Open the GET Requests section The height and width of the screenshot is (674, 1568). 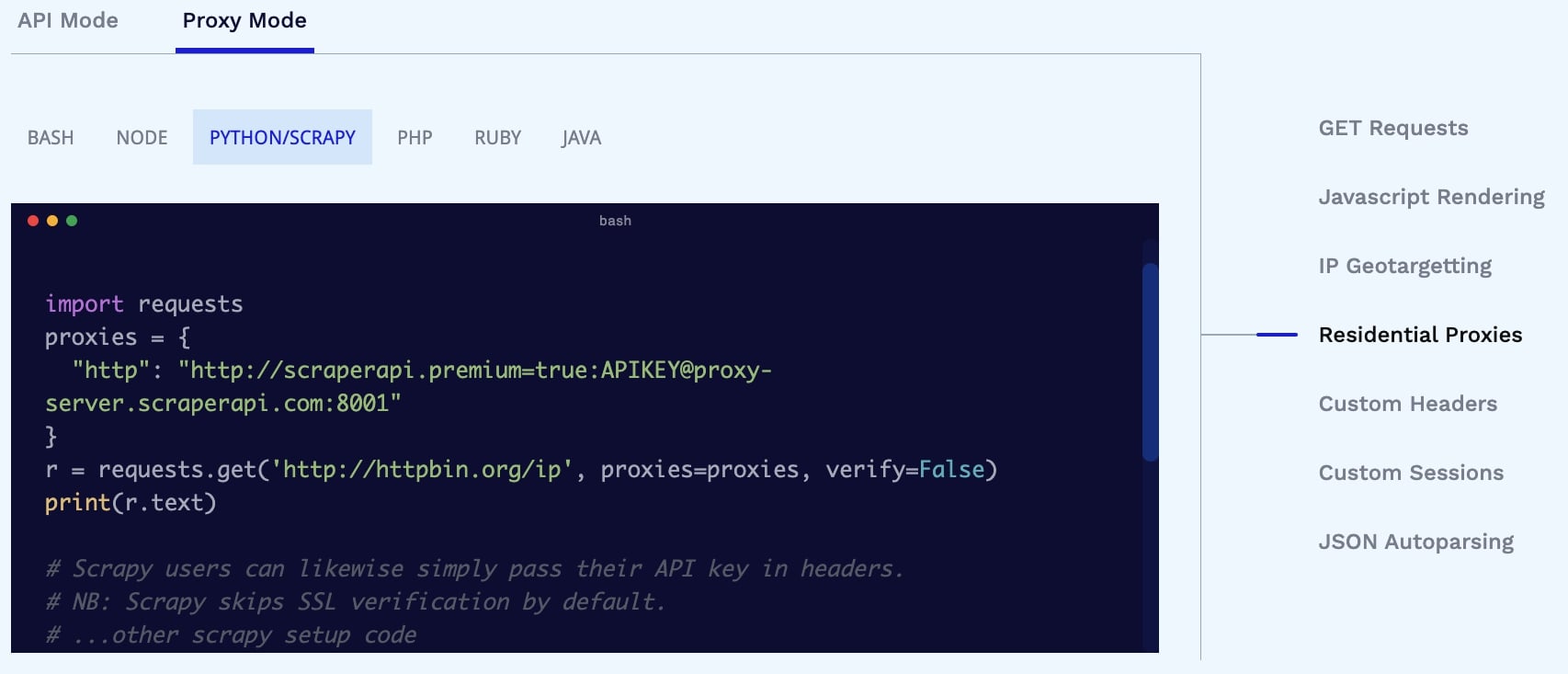click(x=1393, y=128)
